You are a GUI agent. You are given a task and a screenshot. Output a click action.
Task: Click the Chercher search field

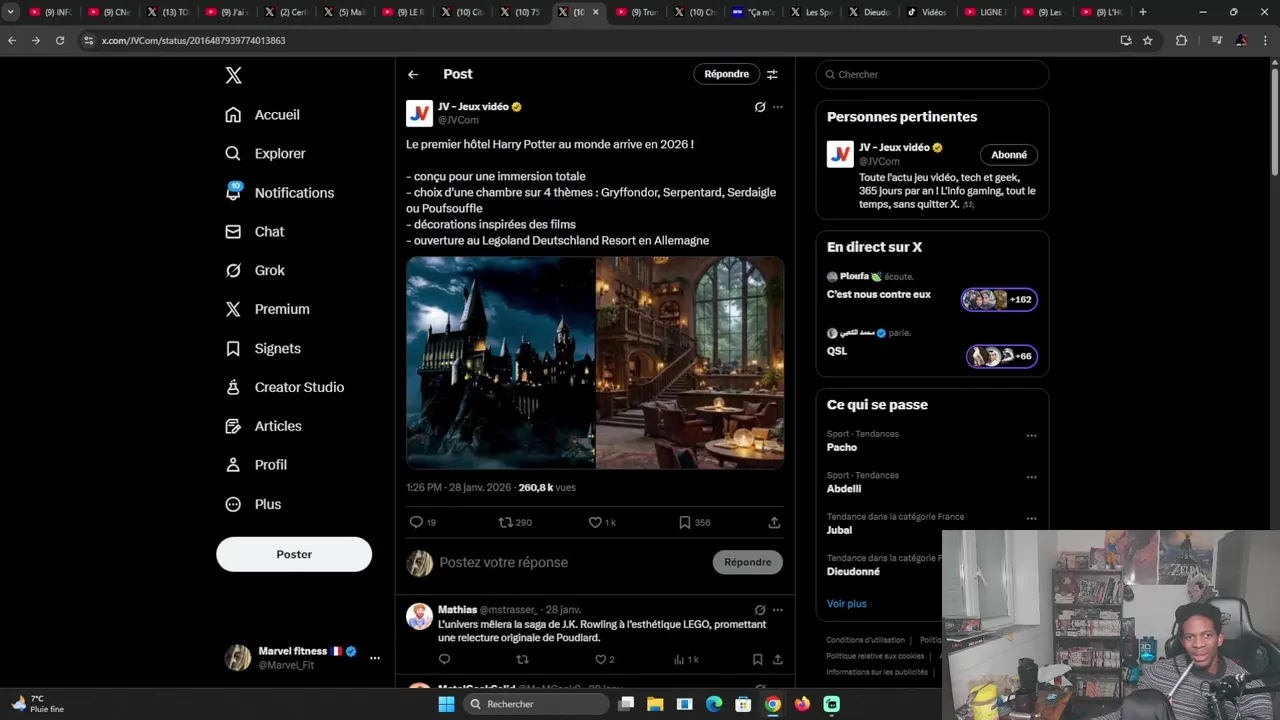(x=932, y=75)
